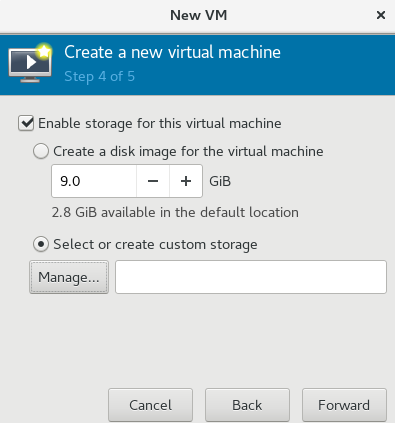Decrease disk size with minus button

tap(153, 181)
